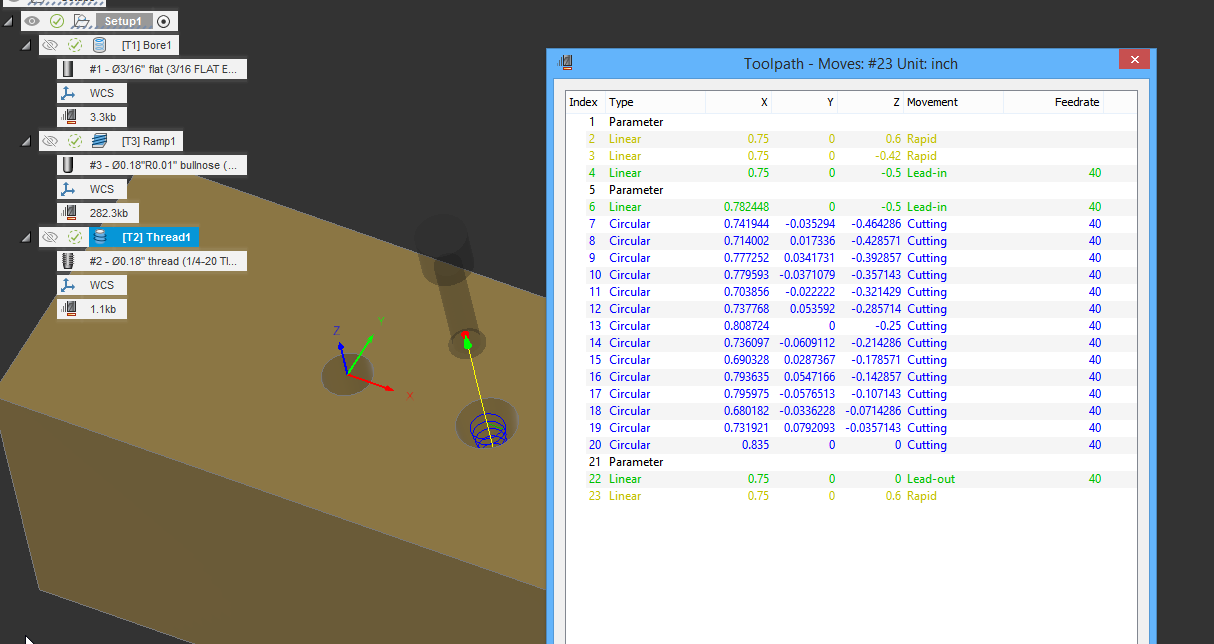1214x644 pixels.
Task: Click the Setup1 origin target icon
Action: (163, 20)
